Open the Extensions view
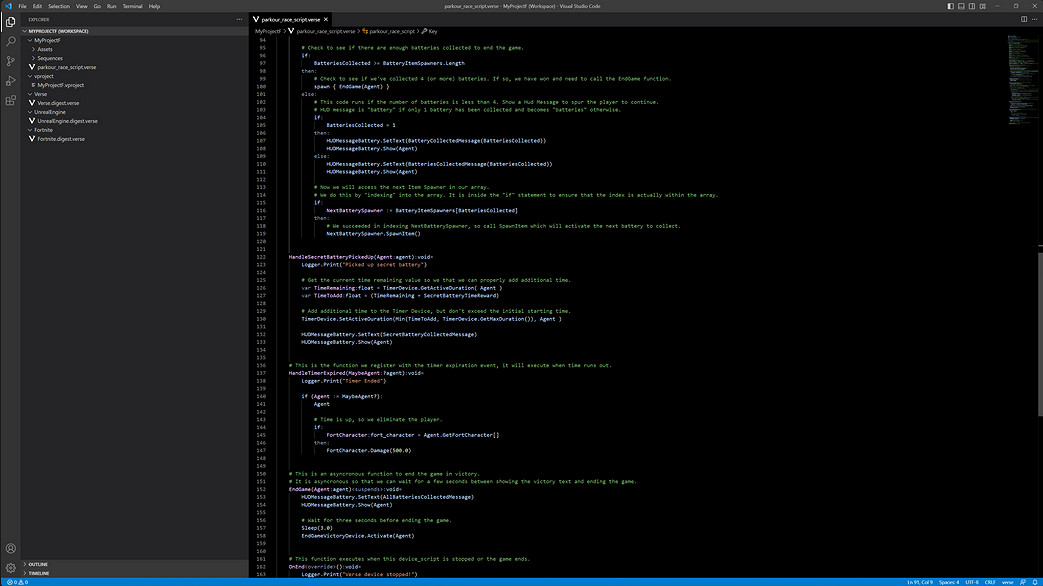1043x586 pixels. pyautogui.click(x=11, y=101)
